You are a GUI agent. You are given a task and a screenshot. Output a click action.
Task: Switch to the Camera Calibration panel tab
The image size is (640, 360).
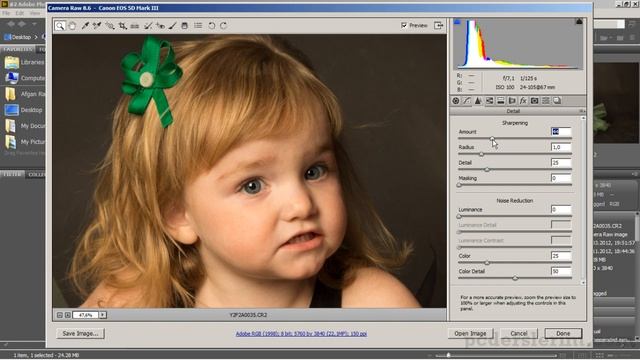[x=534, y=100]
